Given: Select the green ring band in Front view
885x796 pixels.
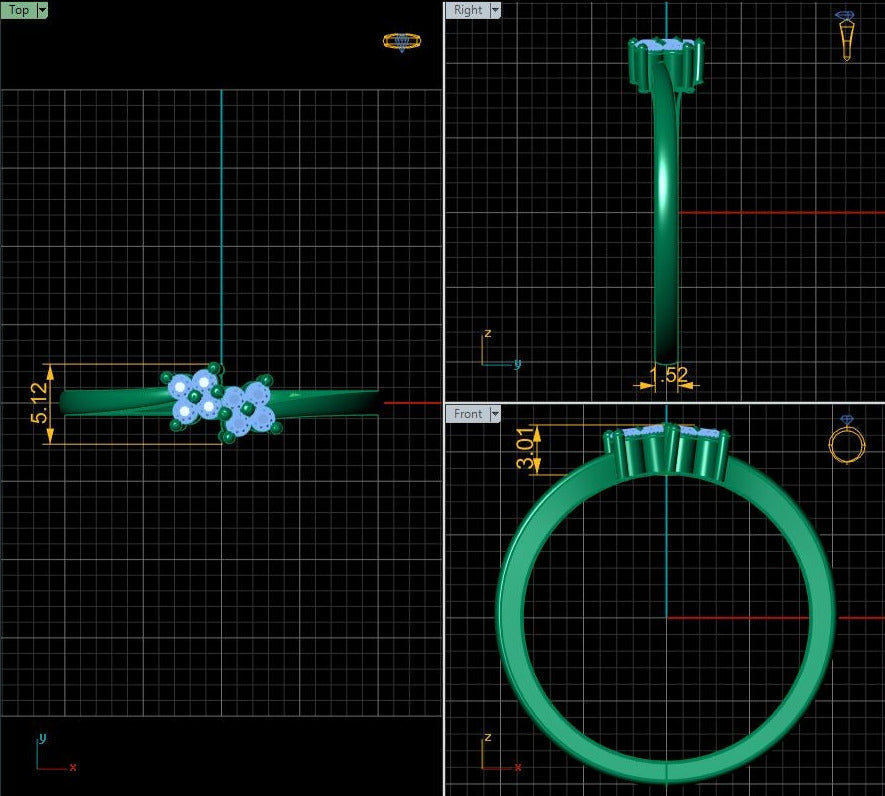Looking at the screenshot, I should point(515,640).
